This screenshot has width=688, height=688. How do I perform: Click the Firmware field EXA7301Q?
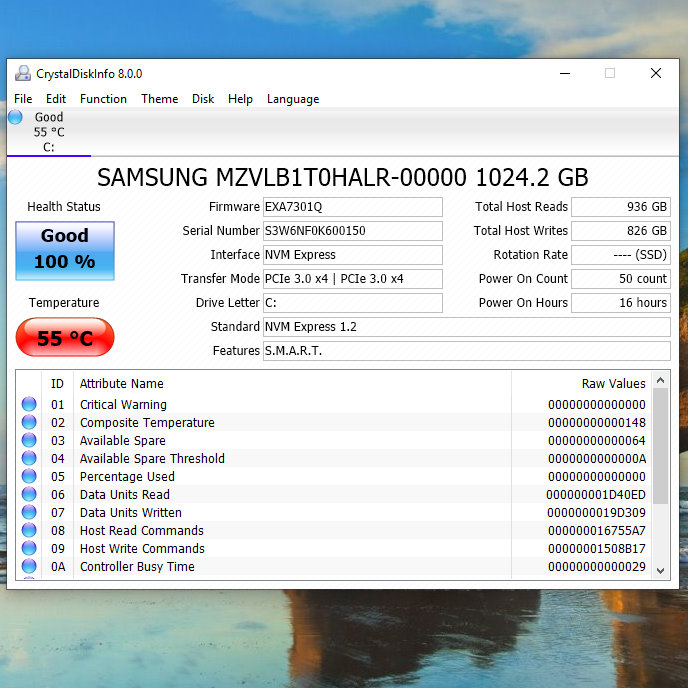pyautogui.click(x=353, y=207)
